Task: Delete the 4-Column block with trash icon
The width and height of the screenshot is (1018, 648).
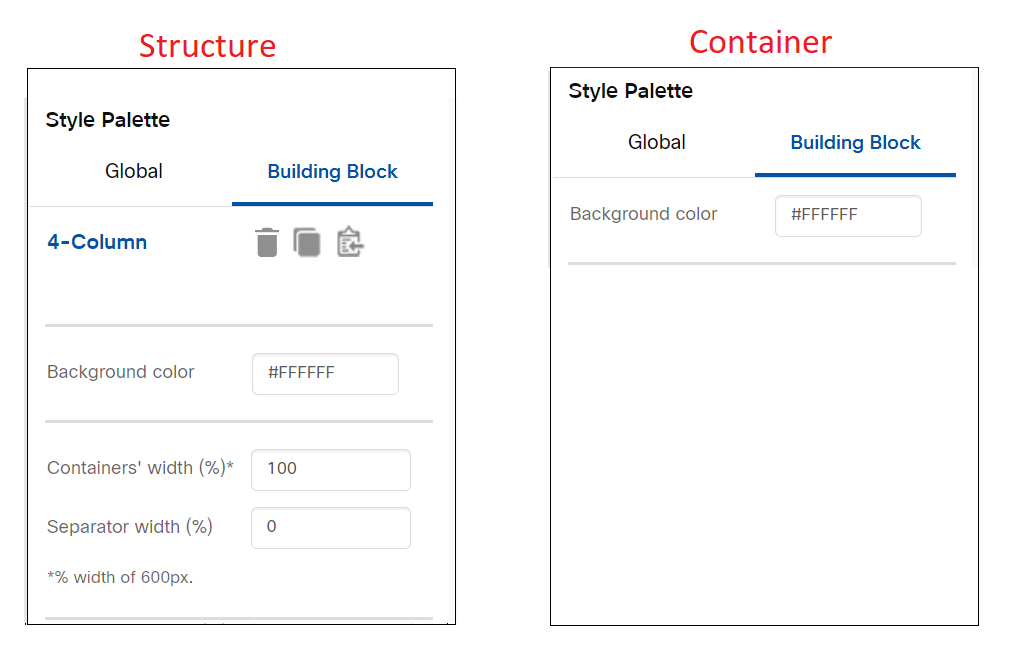Action: [267, 242]
